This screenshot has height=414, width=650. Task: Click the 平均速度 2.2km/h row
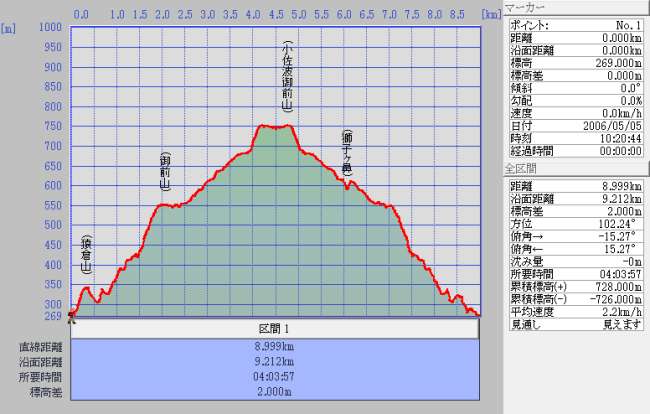(x=575, y=311)
